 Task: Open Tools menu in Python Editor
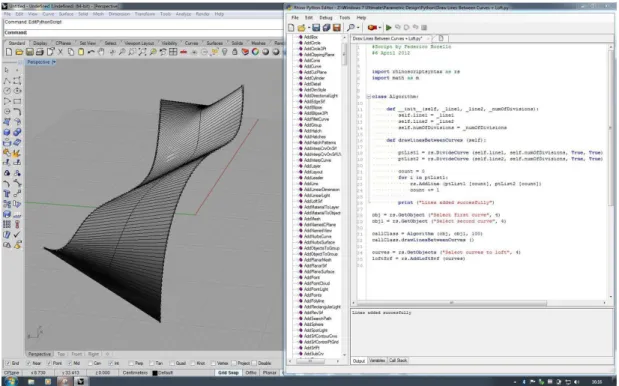tap(345, 17)
